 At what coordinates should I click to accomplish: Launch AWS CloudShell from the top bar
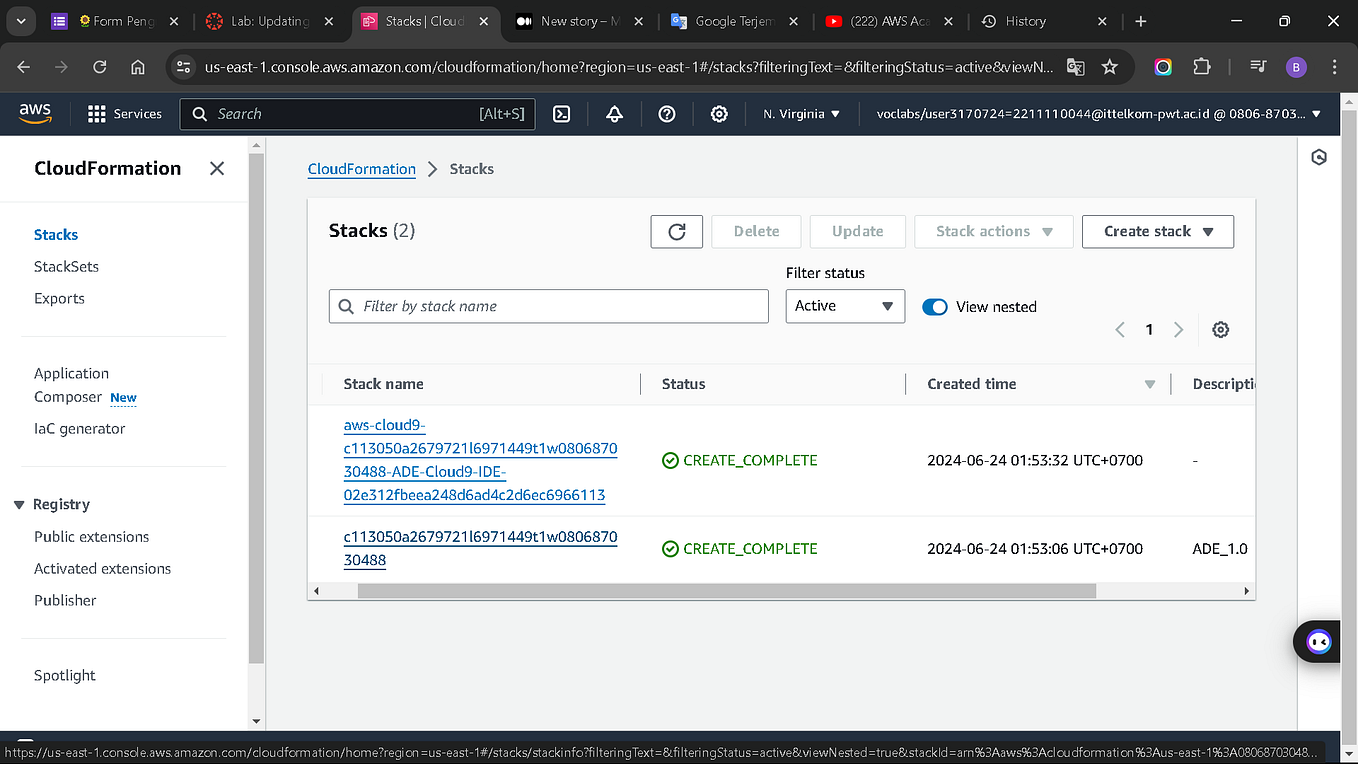(561, 113)
